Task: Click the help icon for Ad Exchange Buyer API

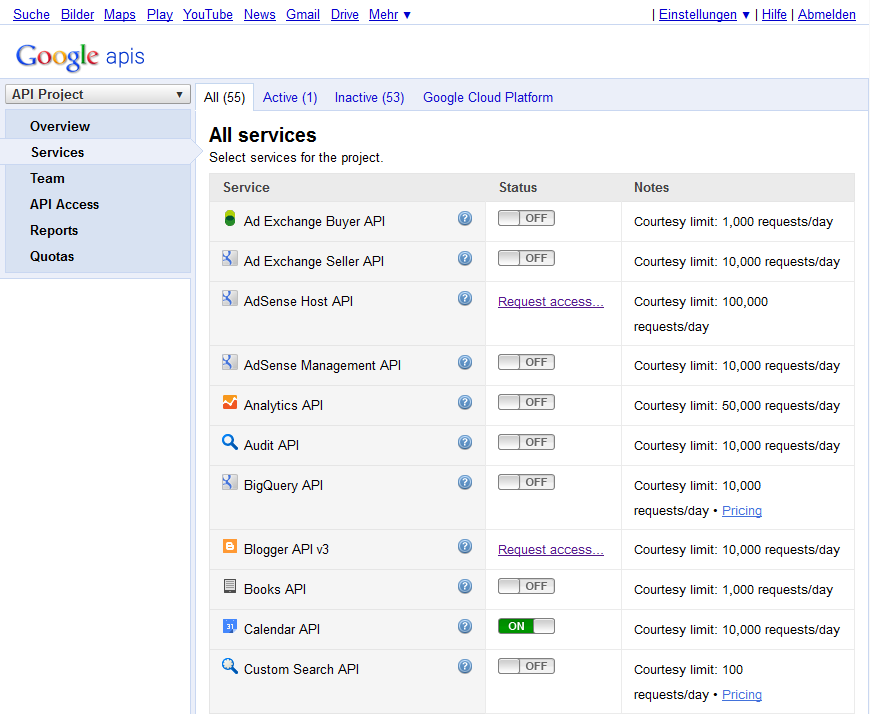Action: click(465, 219)
